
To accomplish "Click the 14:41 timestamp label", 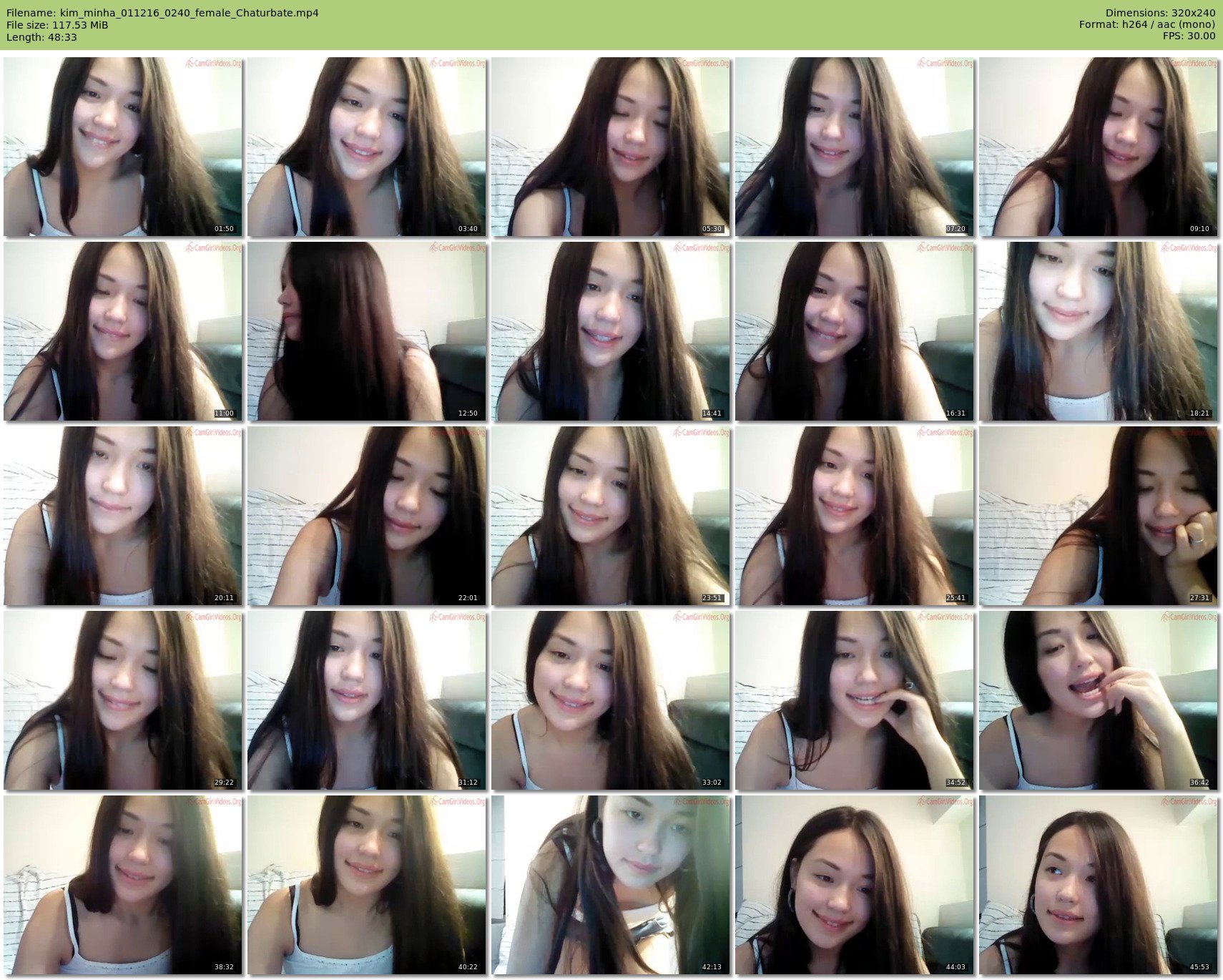I will [x=712, y=413].
